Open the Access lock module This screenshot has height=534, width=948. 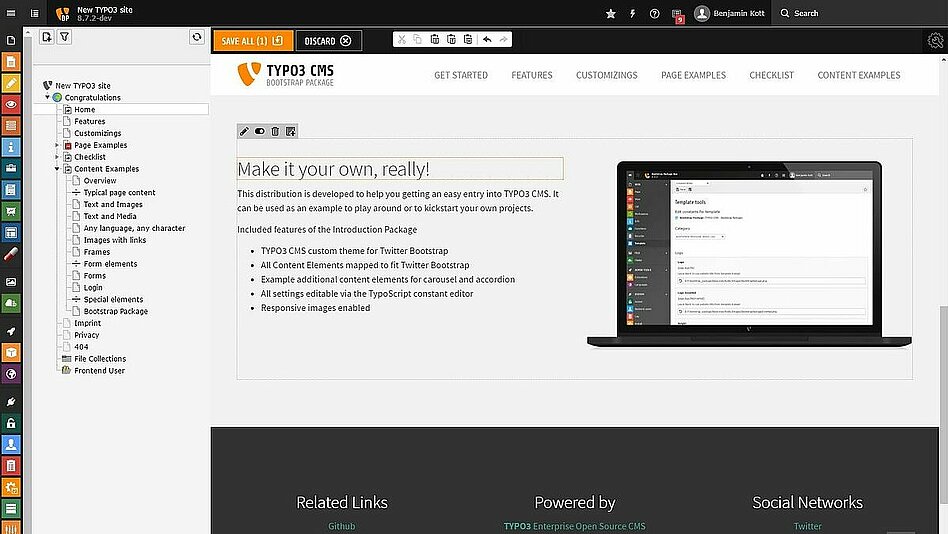click(x=11, y=423)
